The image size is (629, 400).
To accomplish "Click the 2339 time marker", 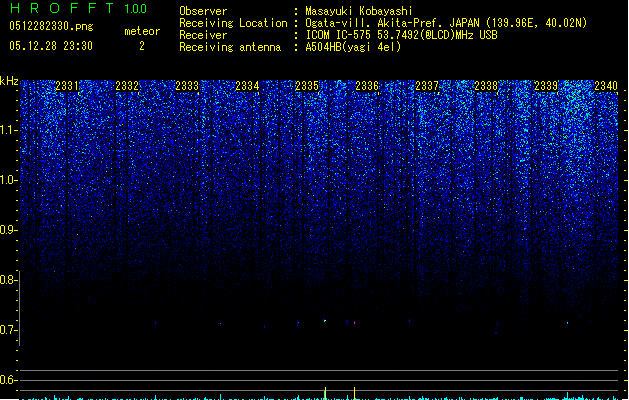I will coord(546,86).
